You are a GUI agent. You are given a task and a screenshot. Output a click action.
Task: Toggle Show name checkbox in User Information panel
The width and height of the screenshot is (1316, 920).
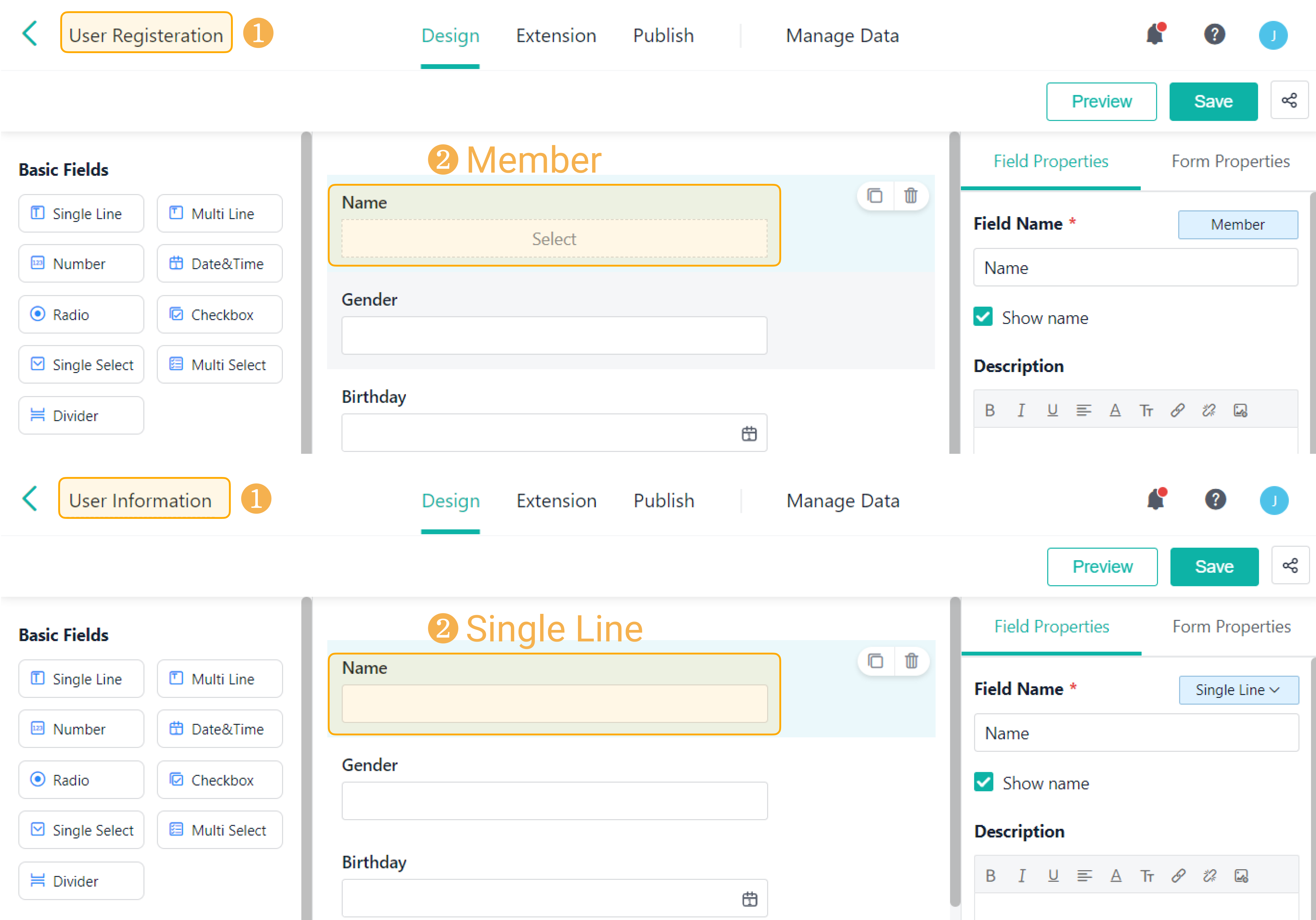click(x=984, y=782)
